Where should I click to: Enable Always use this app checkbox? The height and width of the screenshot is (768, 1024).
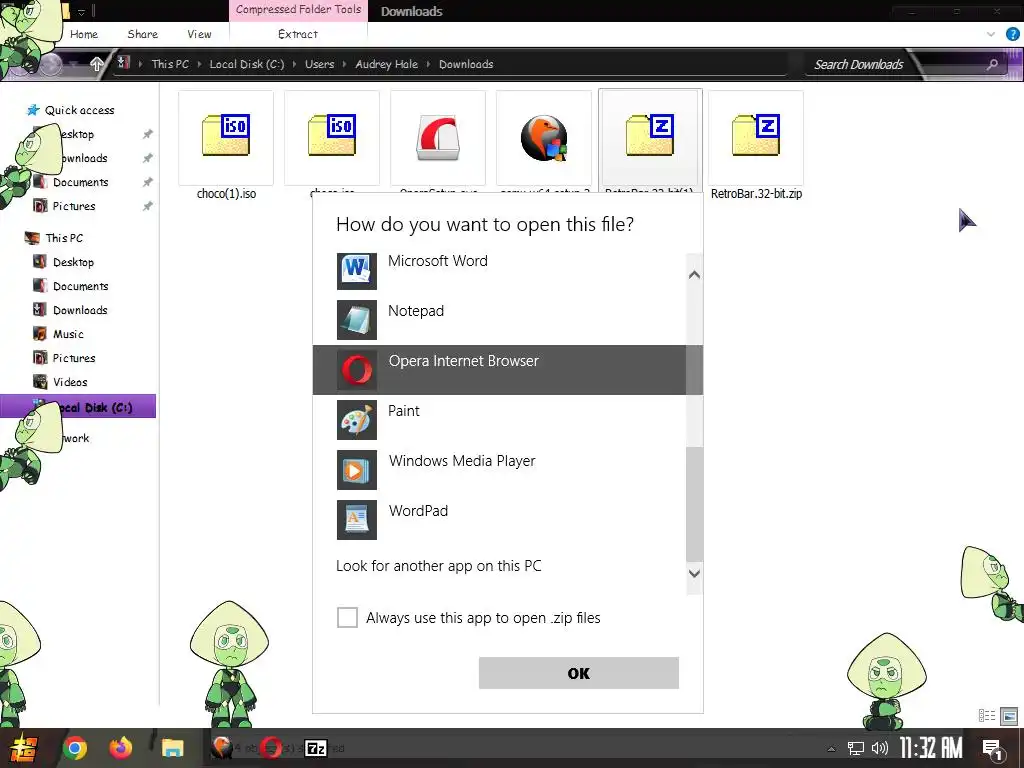347,618
